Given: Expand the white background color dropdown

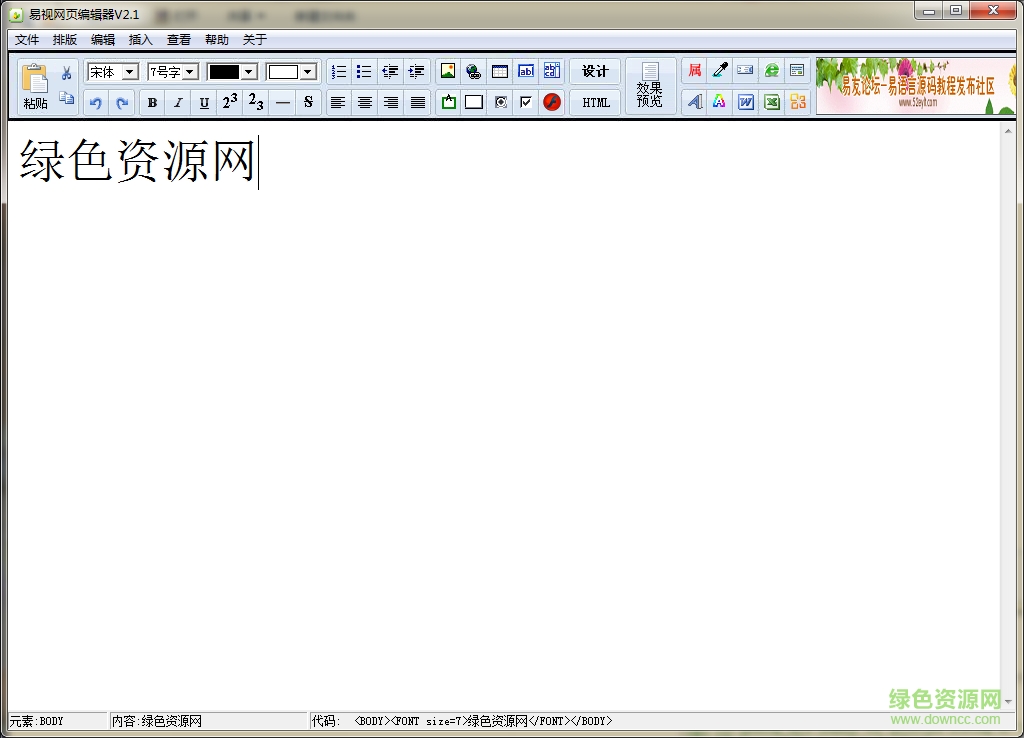Looking at the screenshot, I should coord(308,72).
